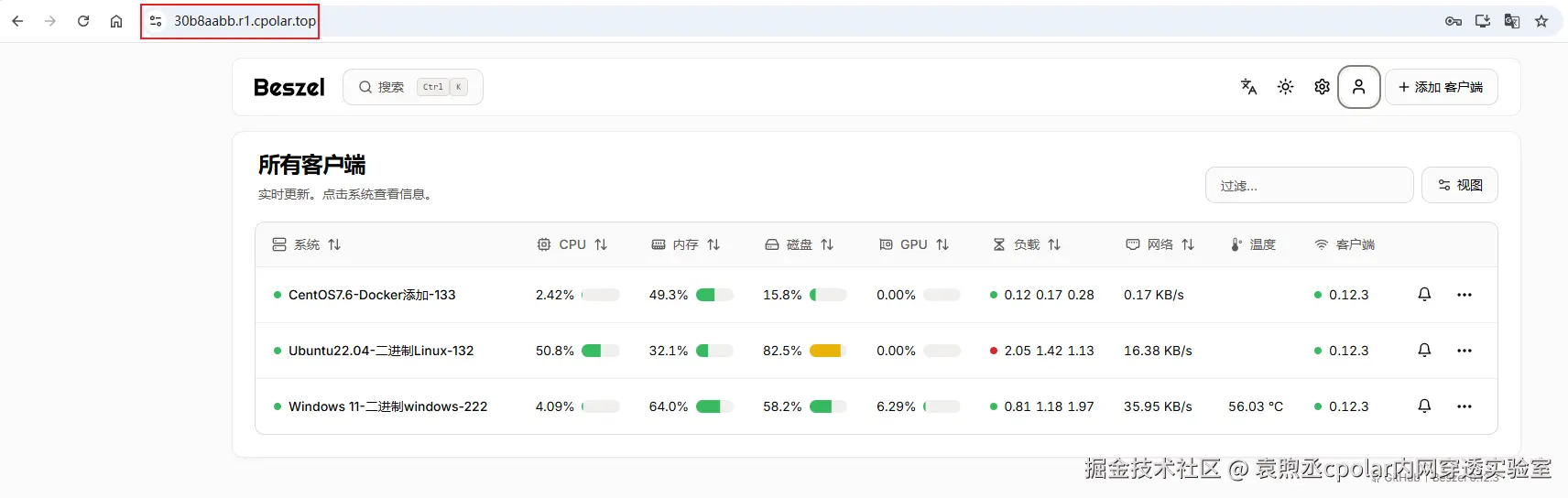Click the 添加 客户端 button
This screenshot has width=1568, height=498.
(x=1441, y=87)
